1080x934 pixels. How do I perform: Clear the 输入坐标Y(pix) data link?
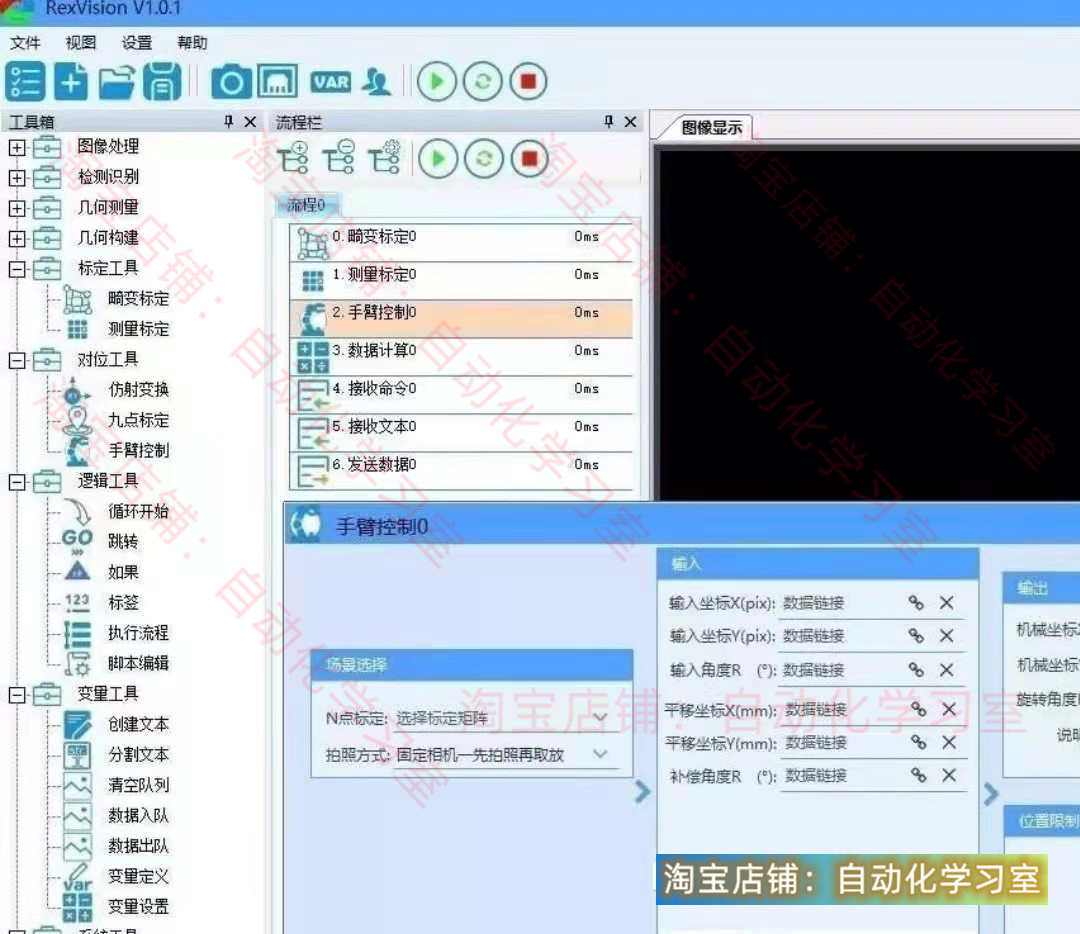947,635
